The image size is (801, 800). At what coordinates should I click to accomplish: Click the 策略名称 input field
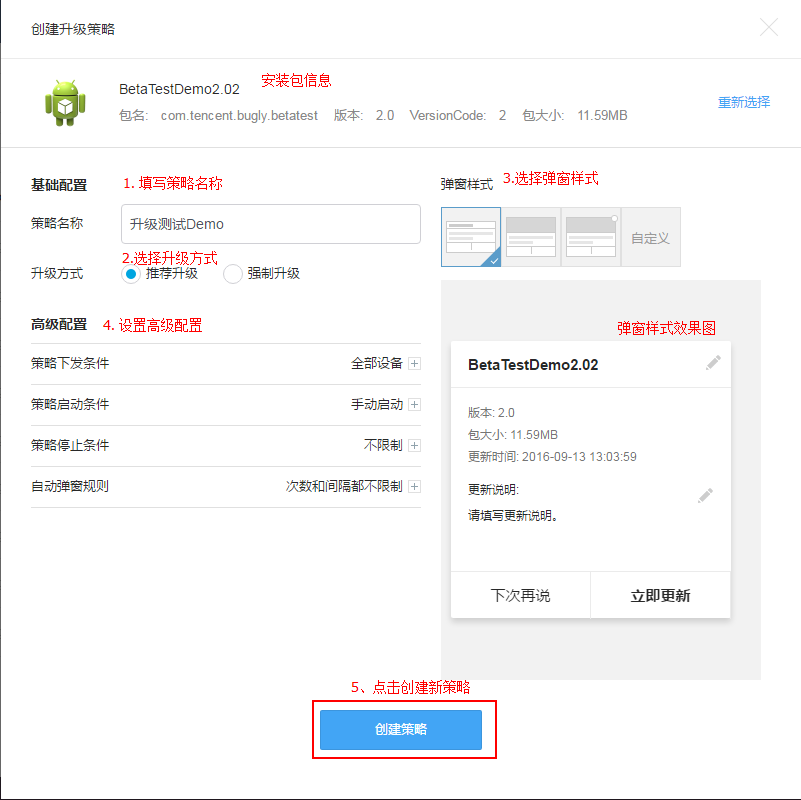[x=270, y=224]
